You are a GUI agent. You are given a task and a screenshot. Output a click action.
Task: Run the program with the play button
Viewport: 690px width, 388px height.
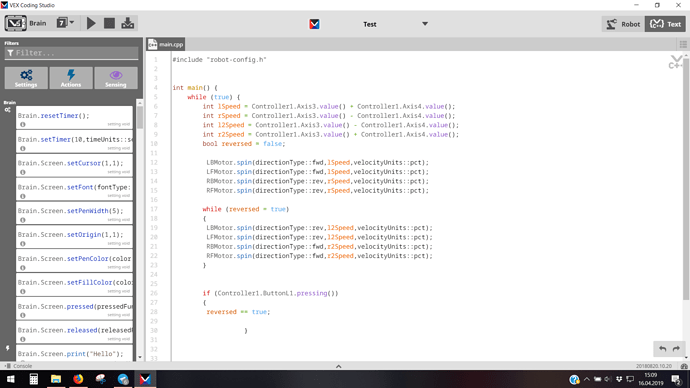click(x=91, y=23)
